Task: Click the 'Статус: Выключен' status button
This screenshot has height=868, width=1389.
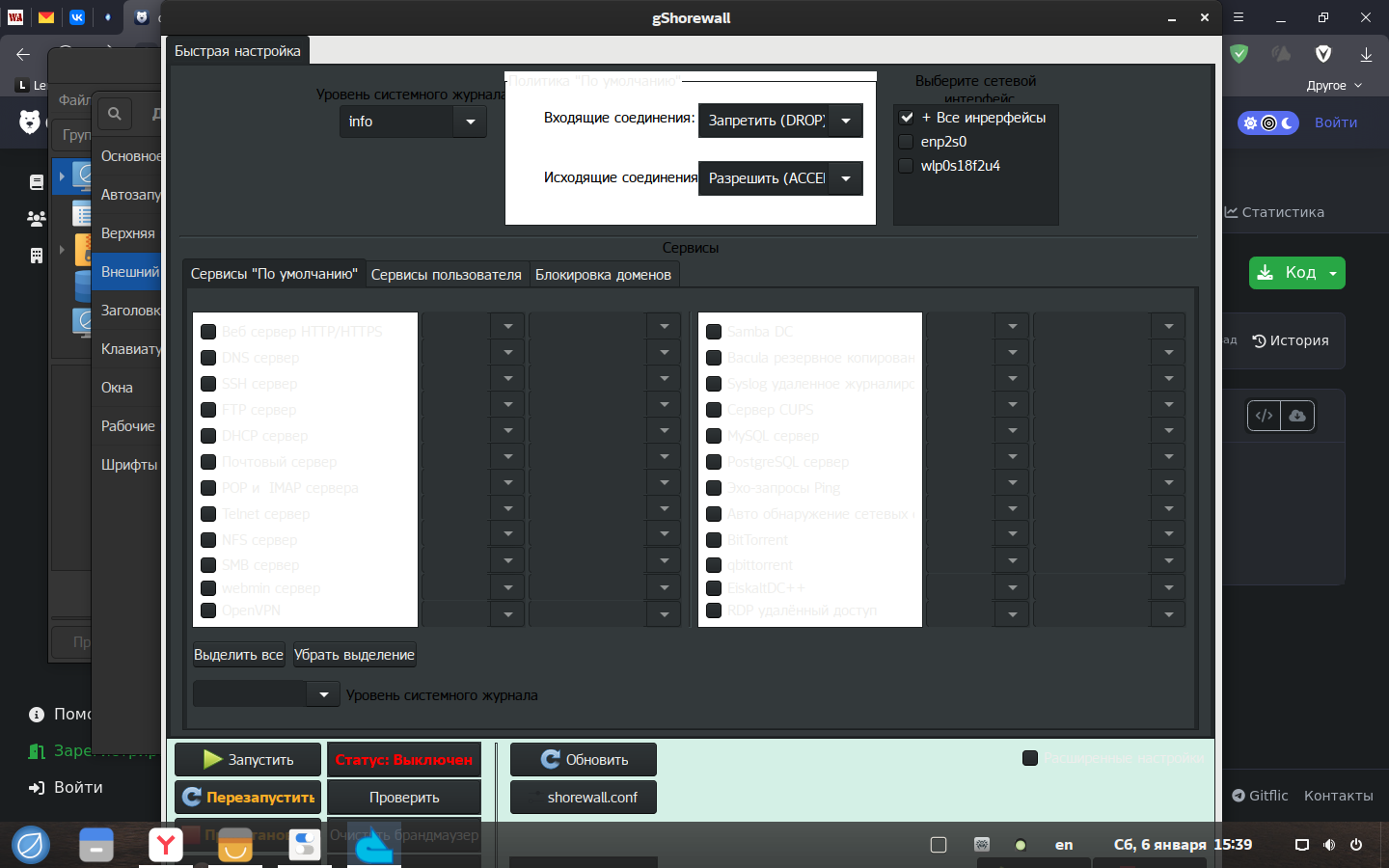Action: click(x=404, y=760)
